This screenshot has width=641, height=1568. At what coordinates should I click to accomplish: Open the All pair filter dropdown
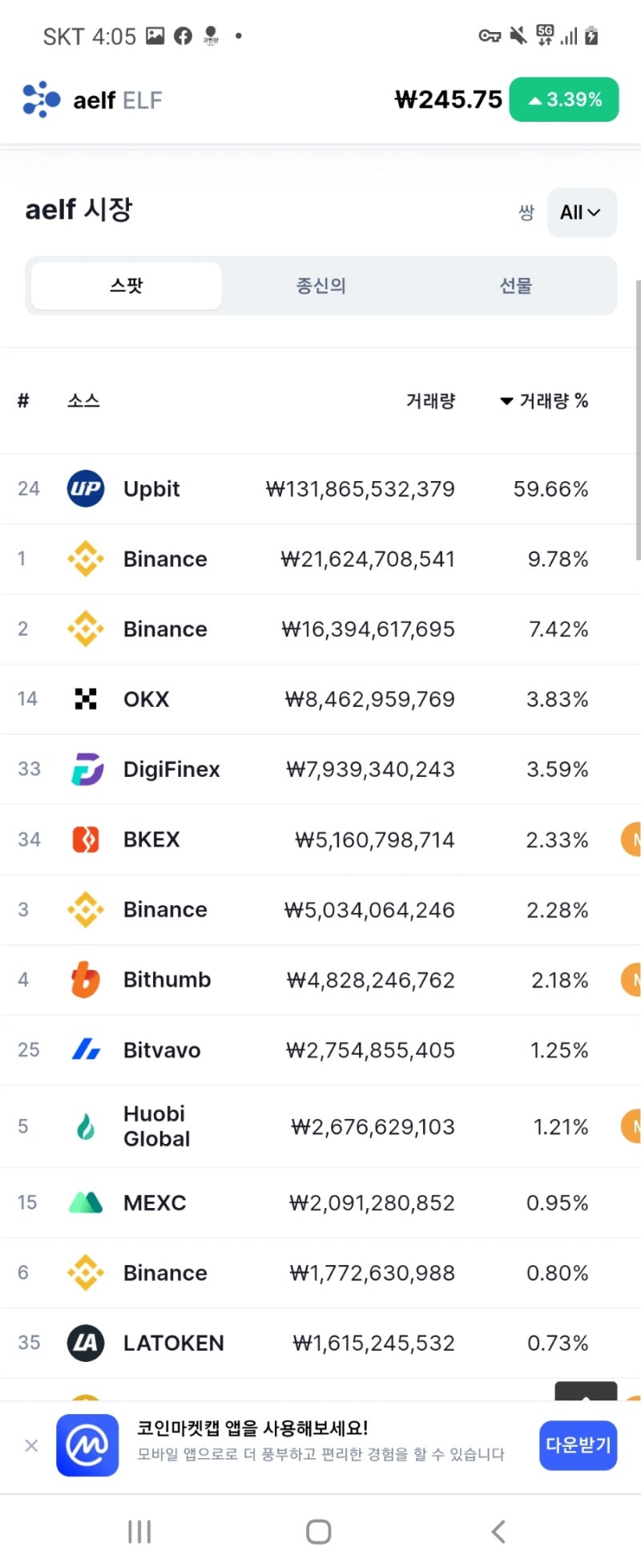pyautogui.click(x=581, y=212)
